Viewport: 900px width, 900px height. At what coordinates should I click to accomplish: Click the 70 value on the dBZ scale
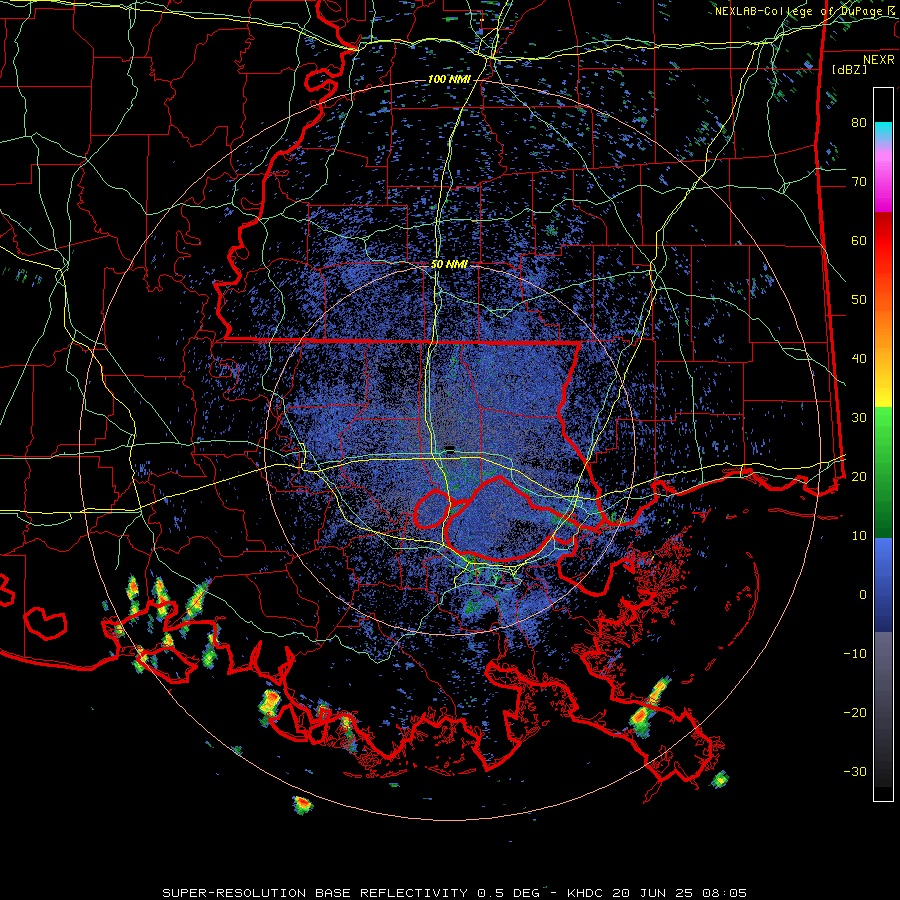pyautogui.click(x=859, y=182)
